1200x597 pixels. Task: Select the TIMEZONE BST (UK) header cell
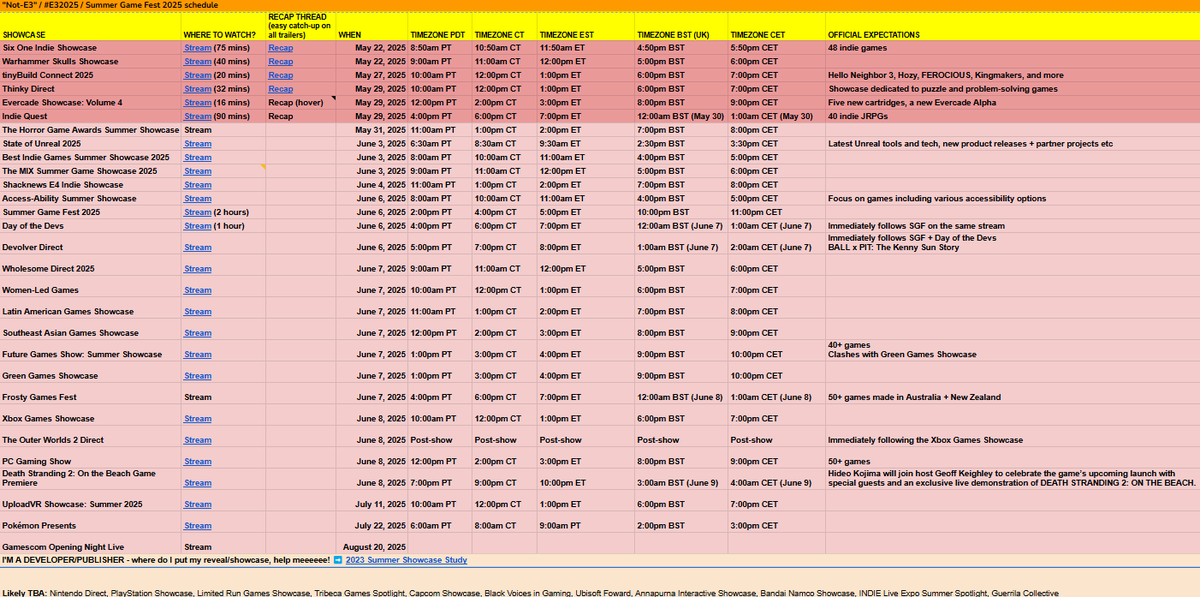click(680, 27)
